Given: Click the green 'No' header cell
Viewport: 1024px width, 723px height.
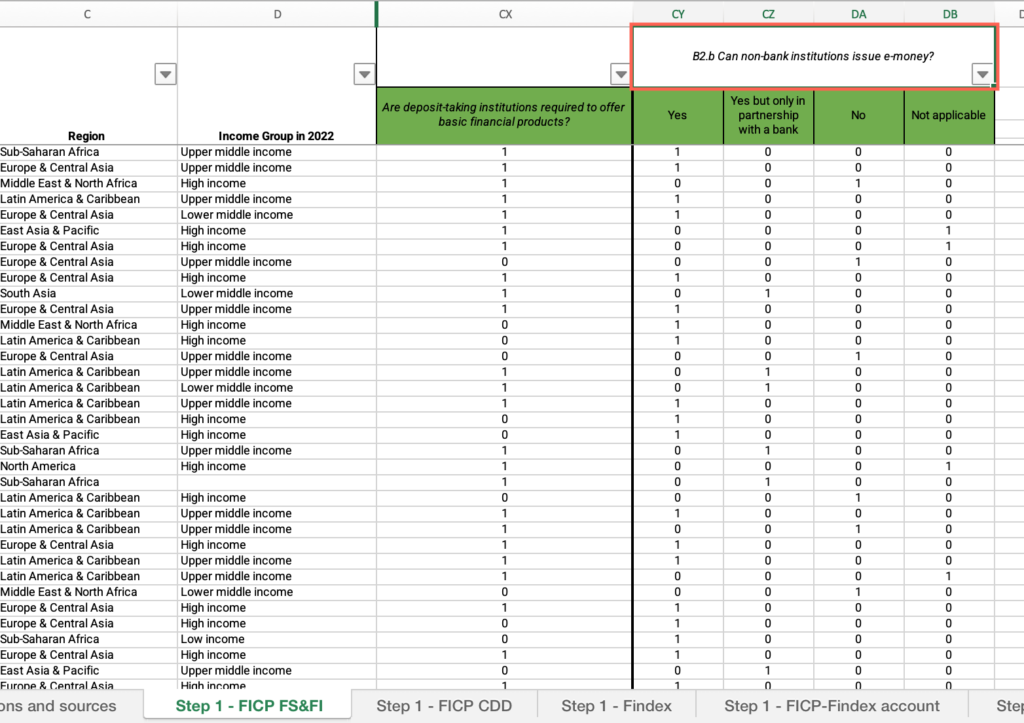Looking at the screenshot, I should point(858,116).
